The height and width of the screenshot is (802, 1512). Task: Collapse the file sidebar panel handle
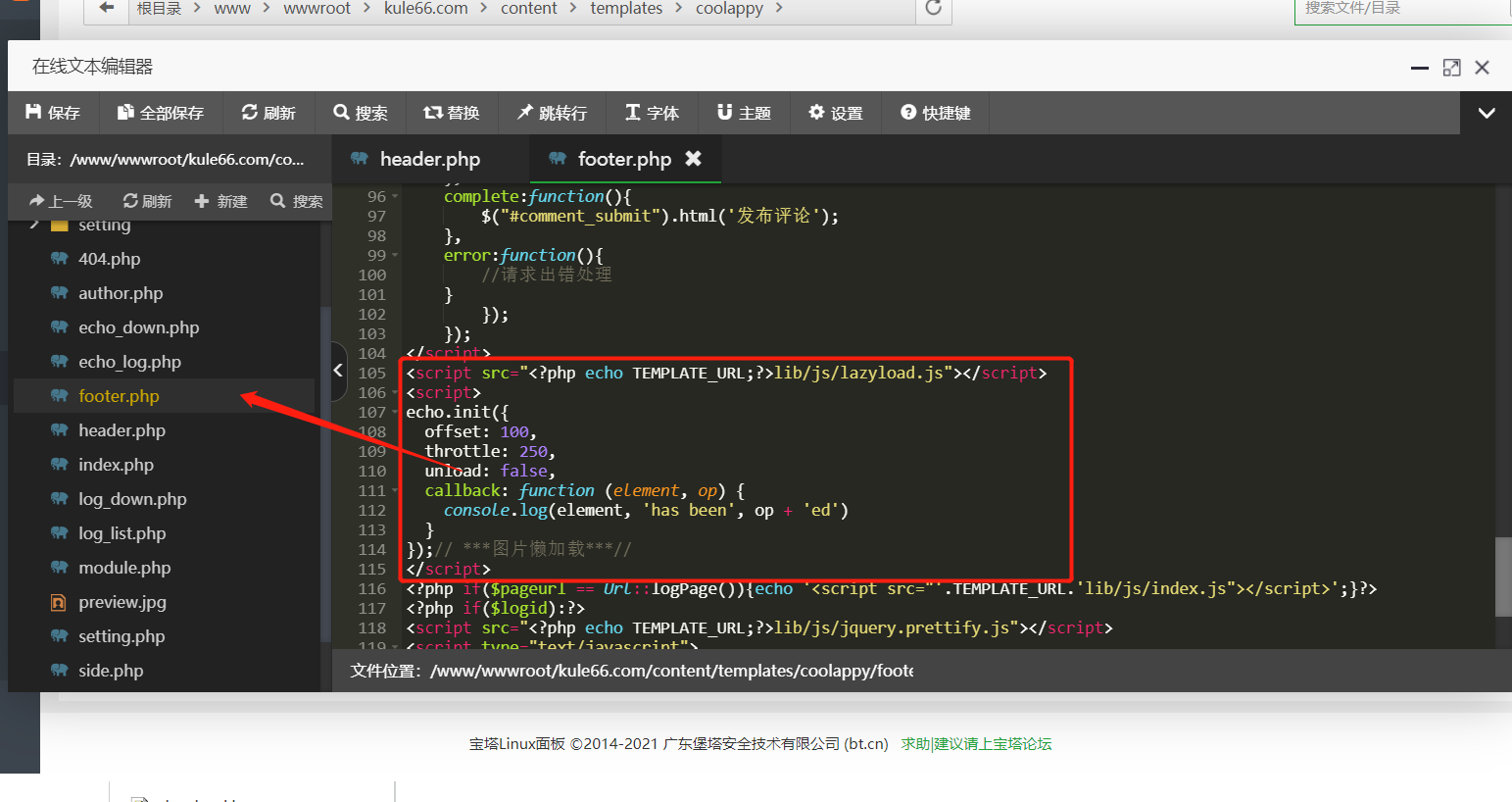[338, 371]
